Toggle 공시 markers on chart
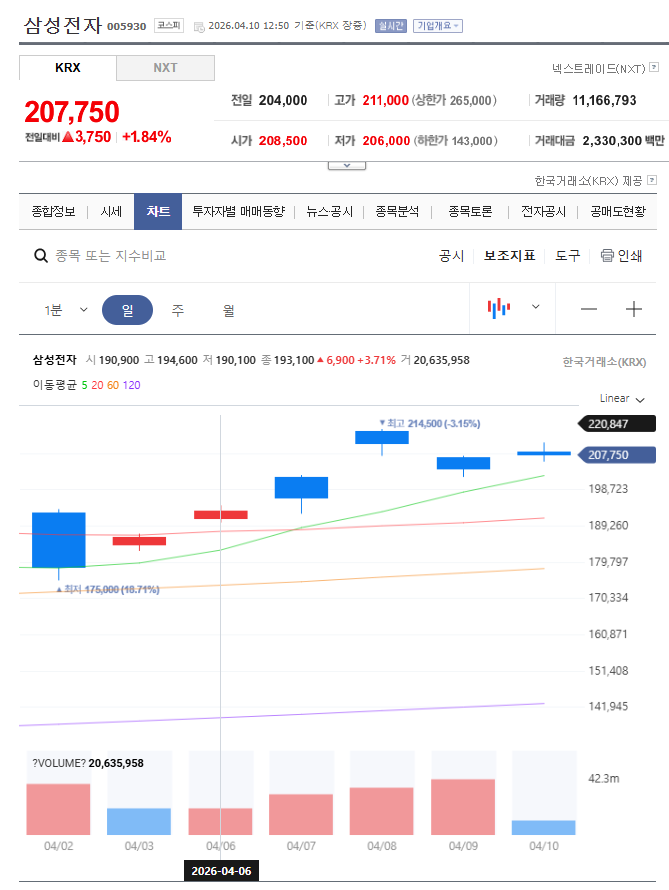The width and height of the screenshot is (669, 890). [451, 256]
